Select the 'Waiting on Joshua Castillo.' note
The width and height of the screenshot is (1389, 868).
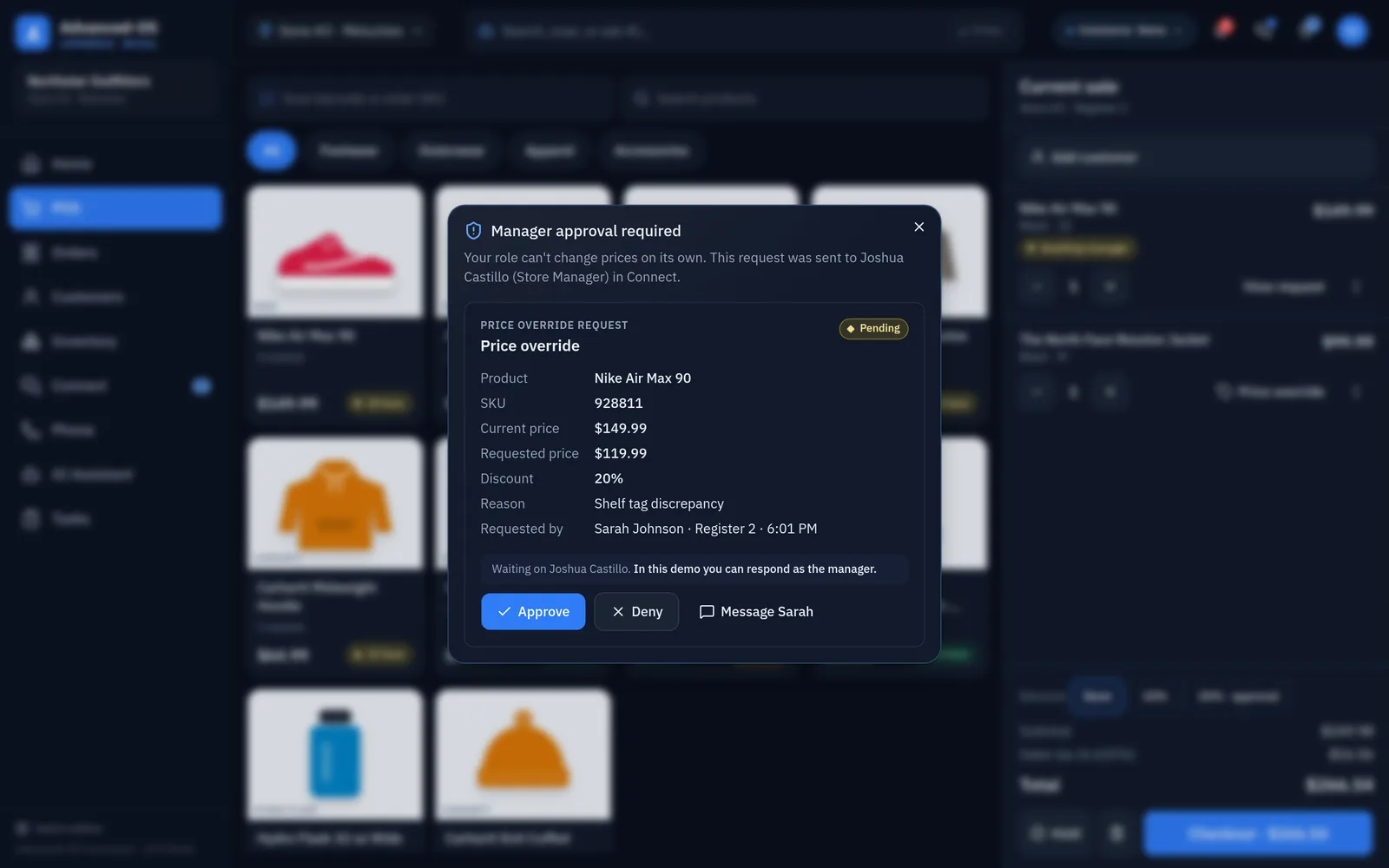(x=561, y=569)
